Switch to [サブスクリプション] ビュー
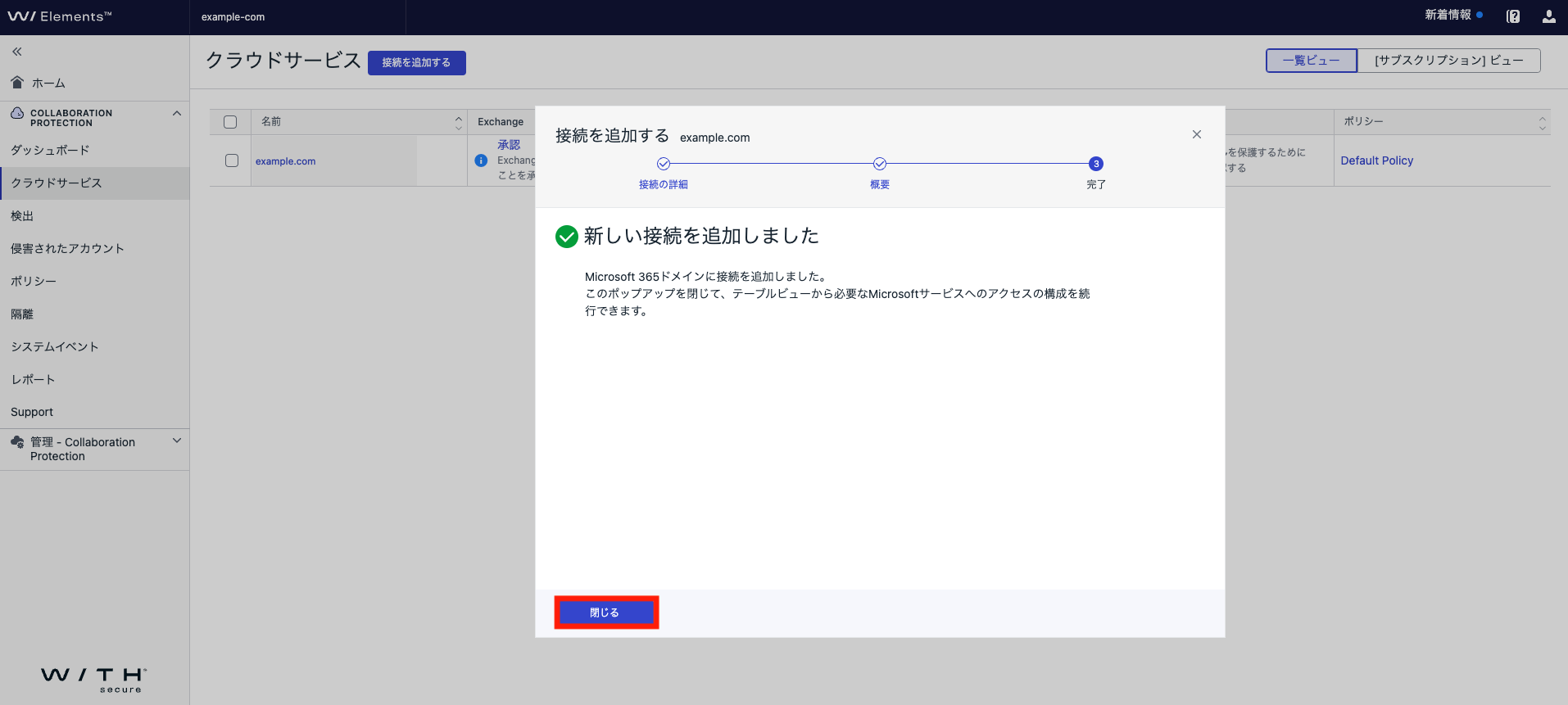 [1449, 61]
